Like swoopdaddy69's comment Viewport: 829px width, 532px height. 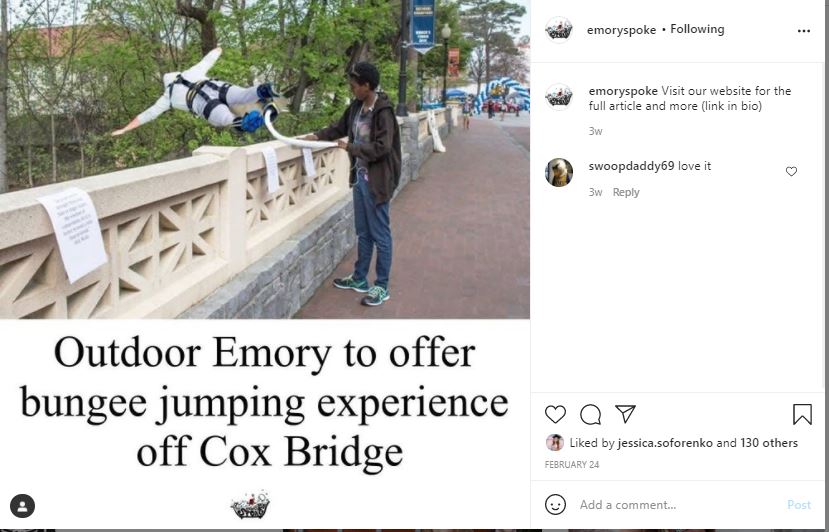tap(791, 171)
